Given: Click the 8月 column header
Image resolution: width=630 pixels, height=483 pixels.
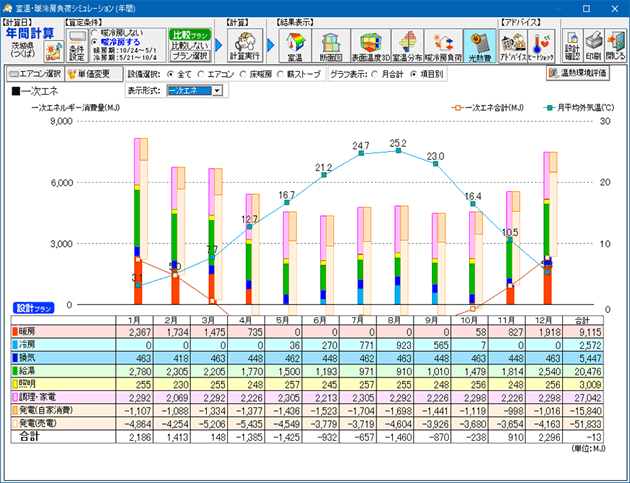Looking at the screenshot, I should tap(395, 320).
